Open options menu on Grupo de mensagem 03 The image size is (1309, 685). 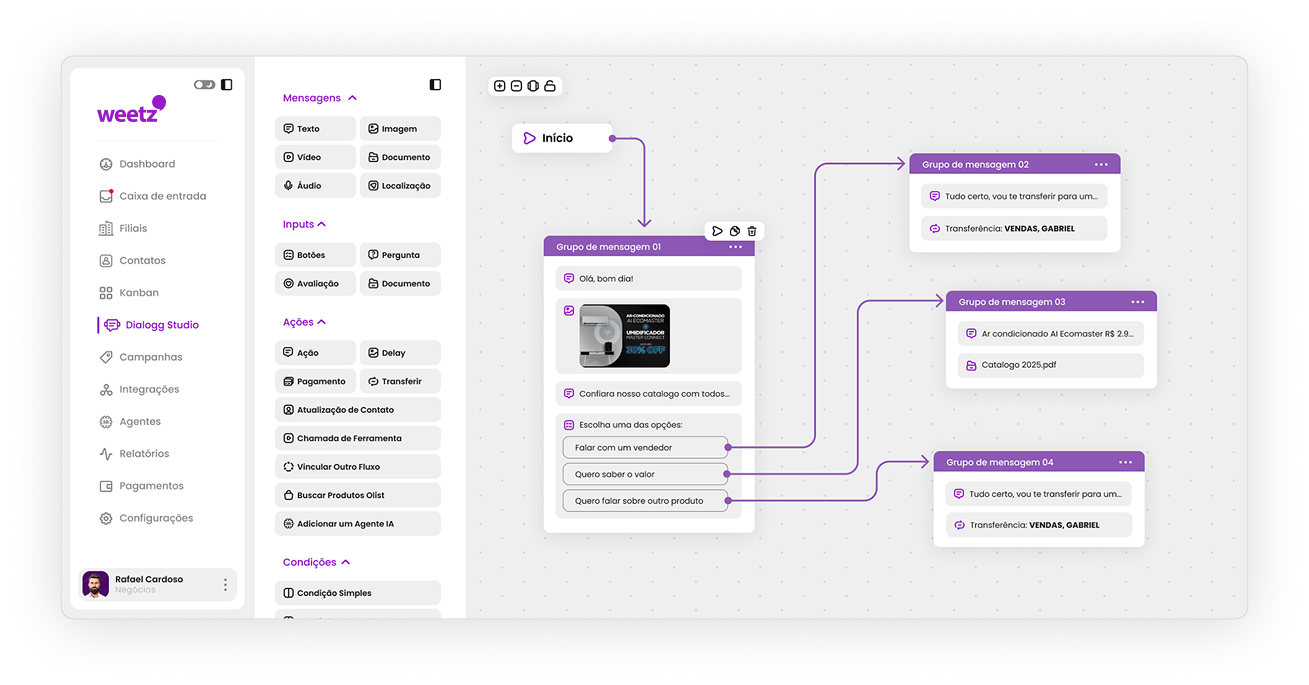pyautogui.click(x=1138, y=302)
